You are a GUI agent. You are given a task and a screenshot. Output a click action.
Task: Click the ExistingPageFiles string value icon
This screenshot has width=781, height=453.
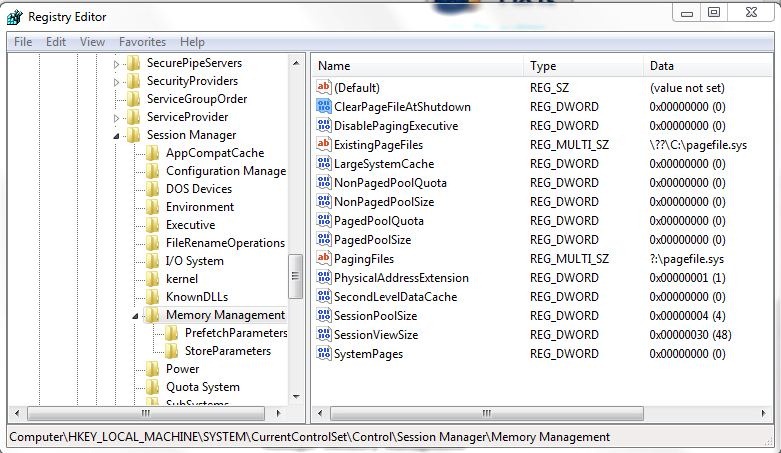pos(323,145)
